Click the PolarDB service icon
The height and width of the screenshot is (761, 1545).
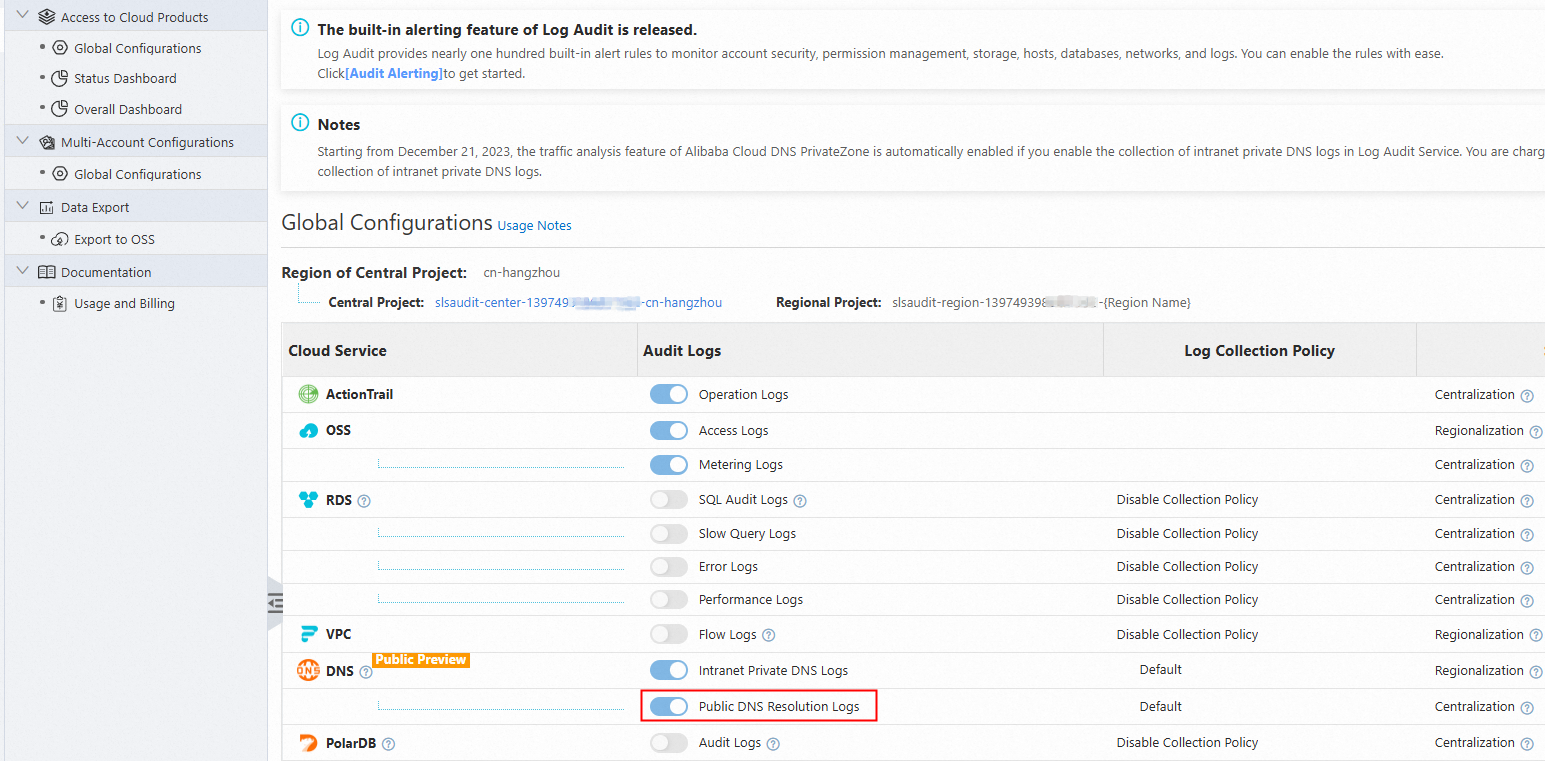coord(307,742)
